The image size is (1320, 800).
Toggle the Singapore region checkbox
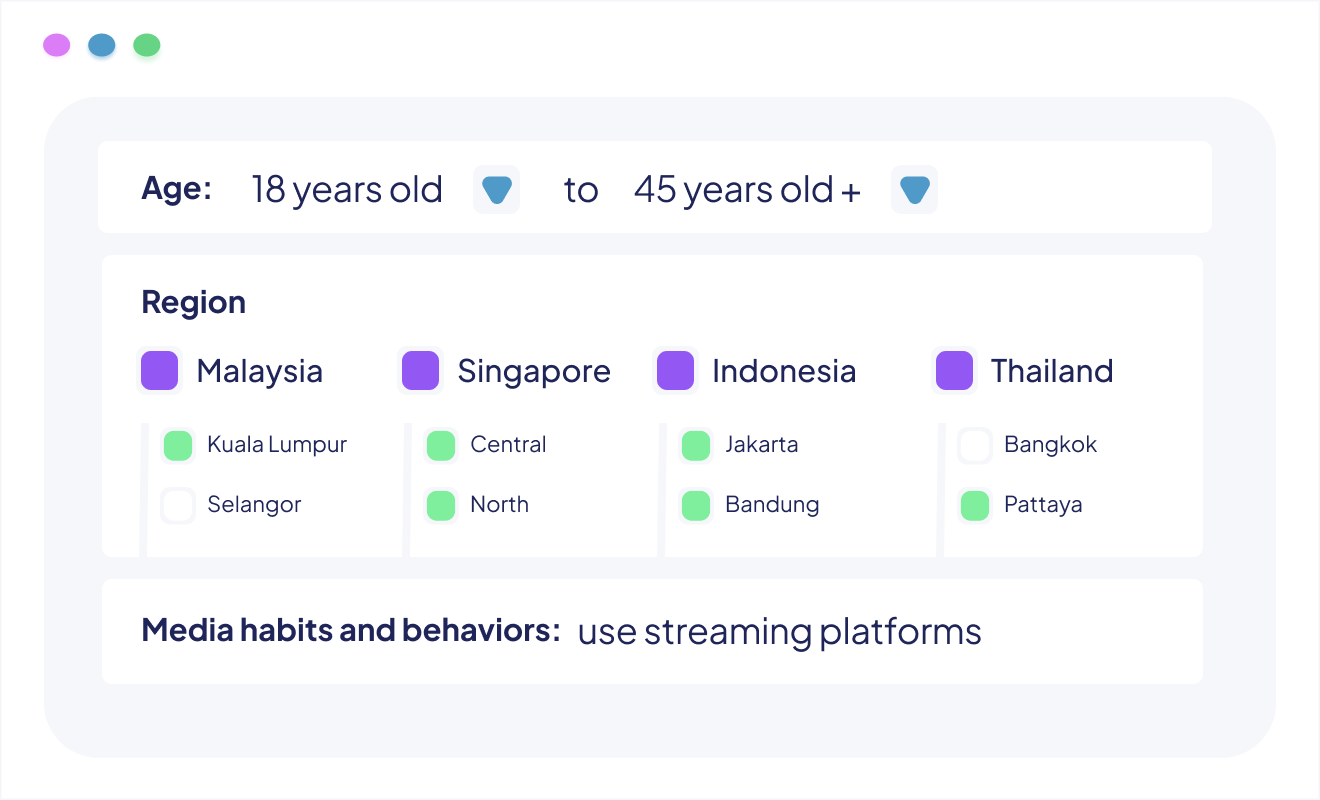(x=421, y=371)
